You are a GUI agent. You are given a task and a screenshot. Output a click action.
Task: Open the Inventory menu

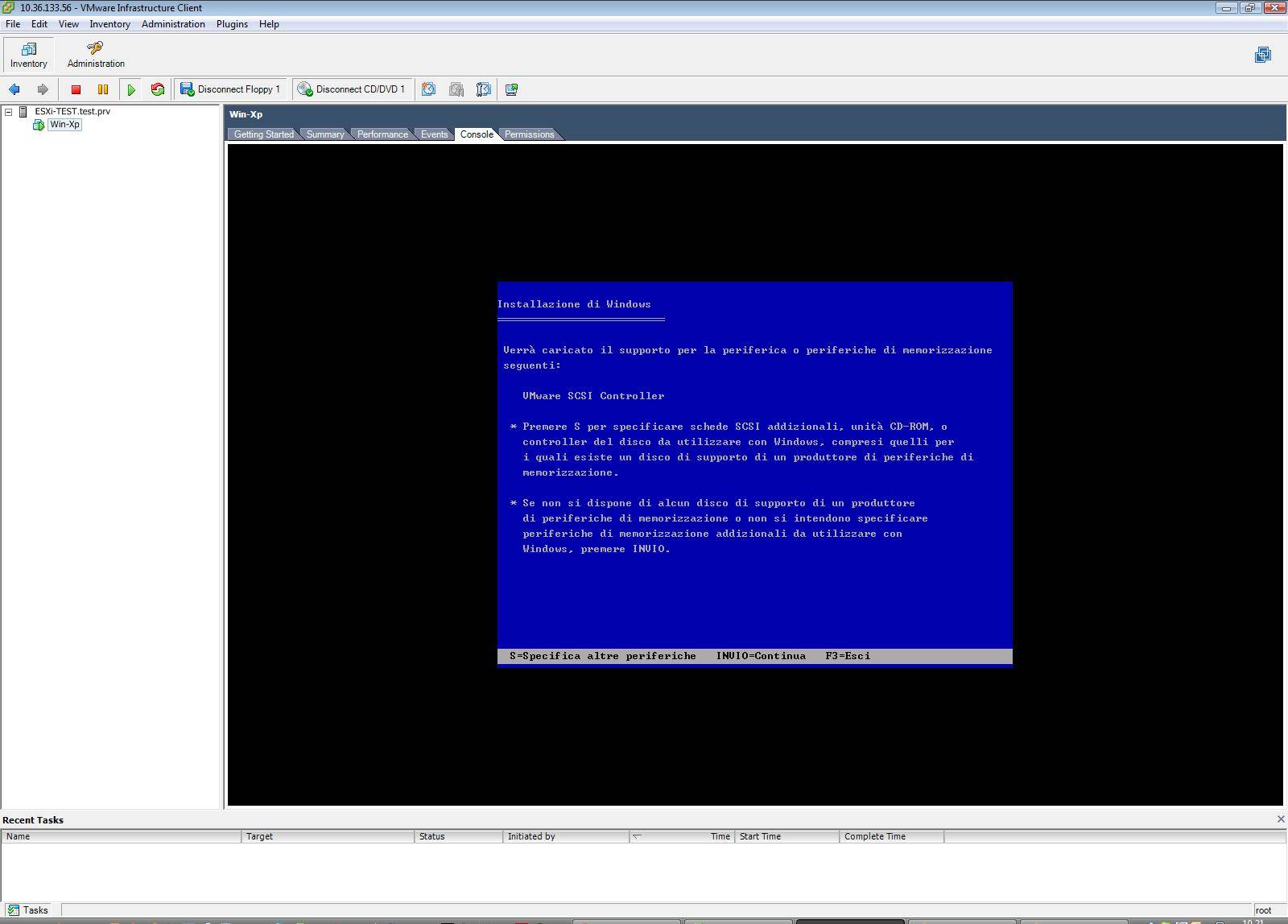coord(109,24)
